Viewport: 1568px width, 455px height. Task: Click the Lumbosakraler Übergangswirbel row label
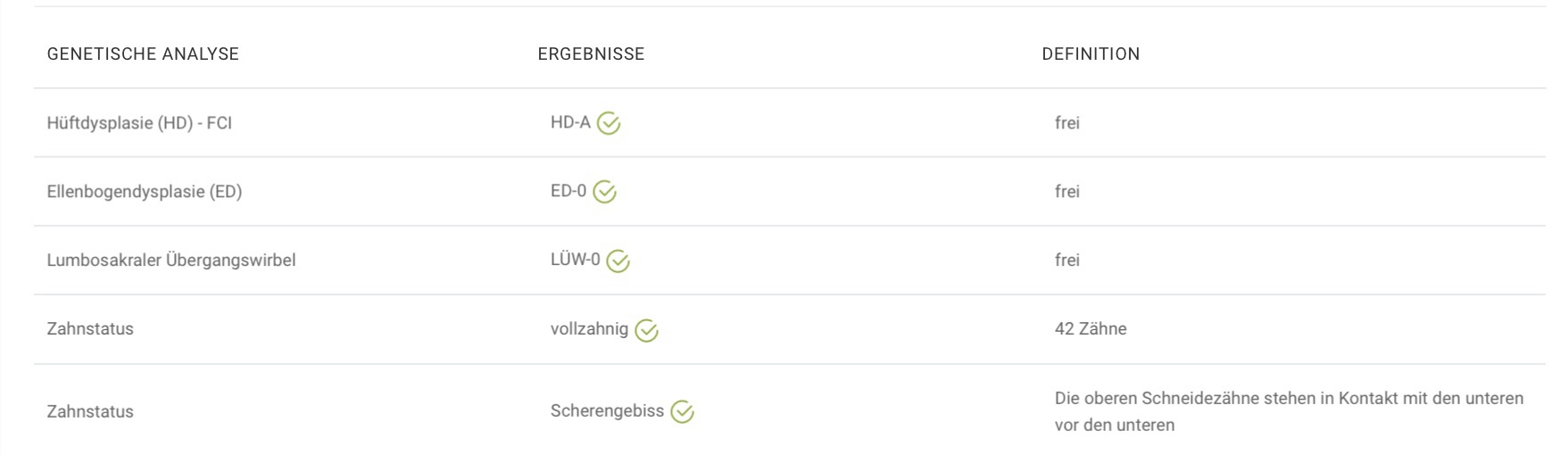click(x=171, y=261)
